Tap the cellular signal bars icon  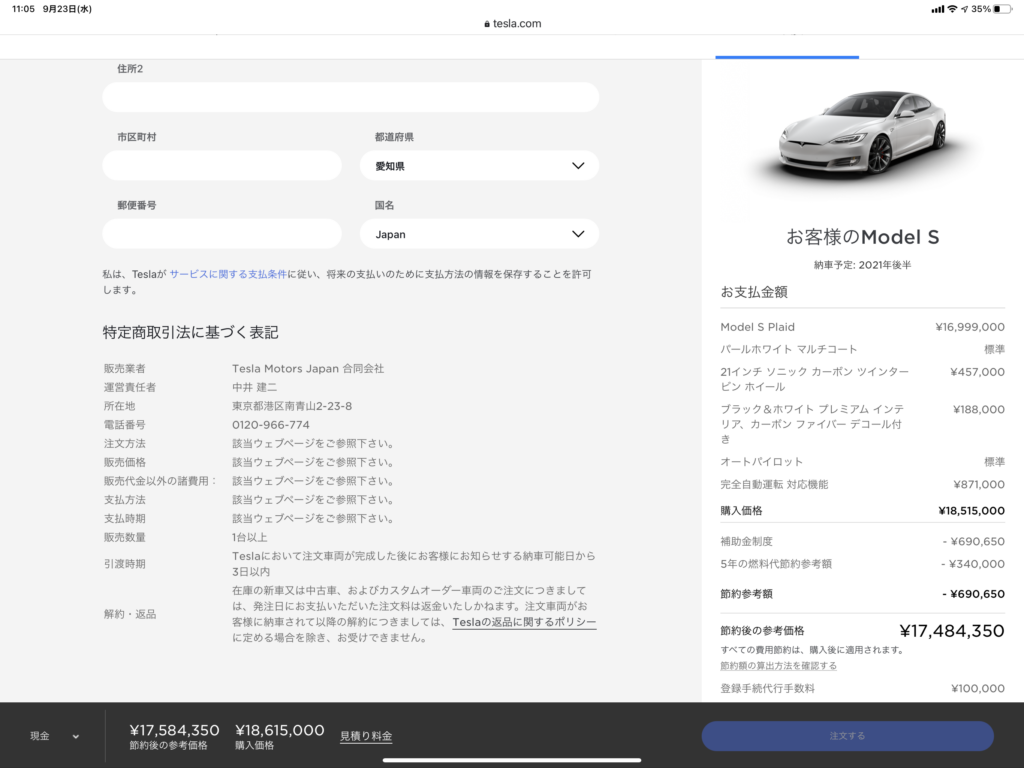click(x=937, y=9)
